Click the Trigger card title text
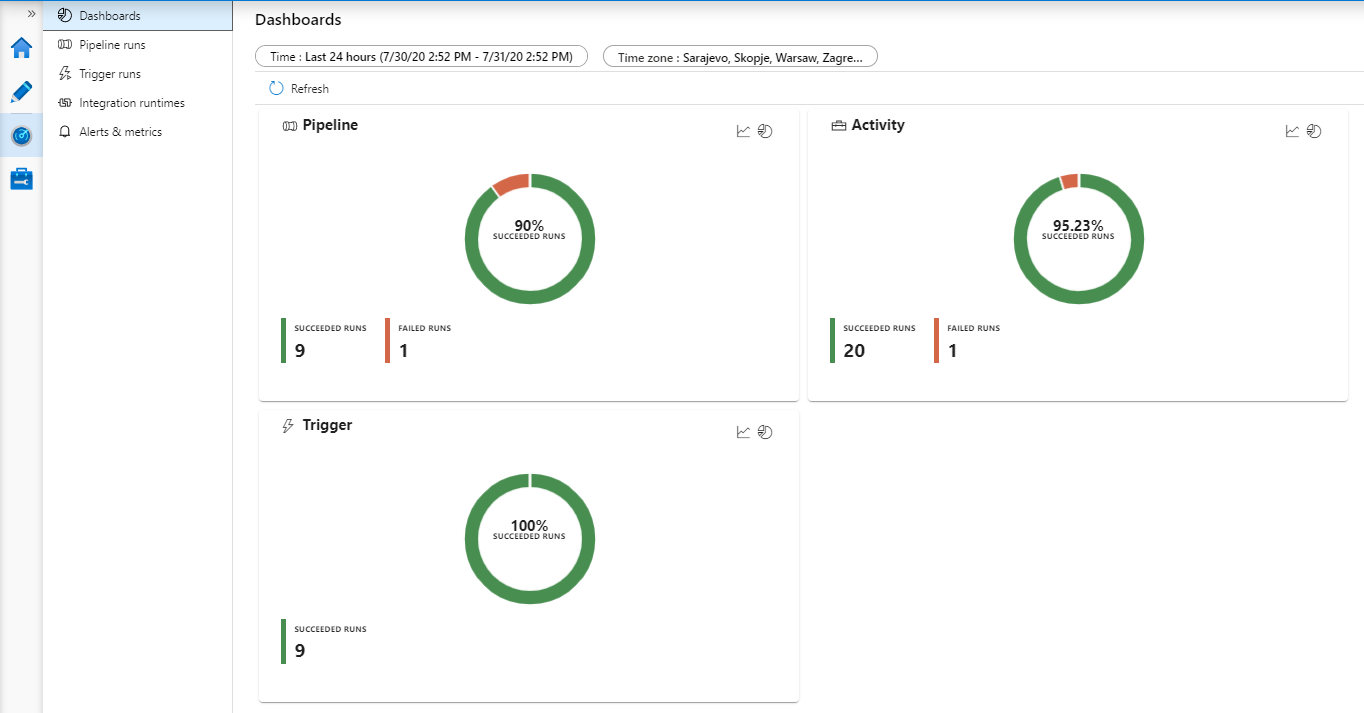This screenshot has height=713, width=1364. (x=327, y=425)
